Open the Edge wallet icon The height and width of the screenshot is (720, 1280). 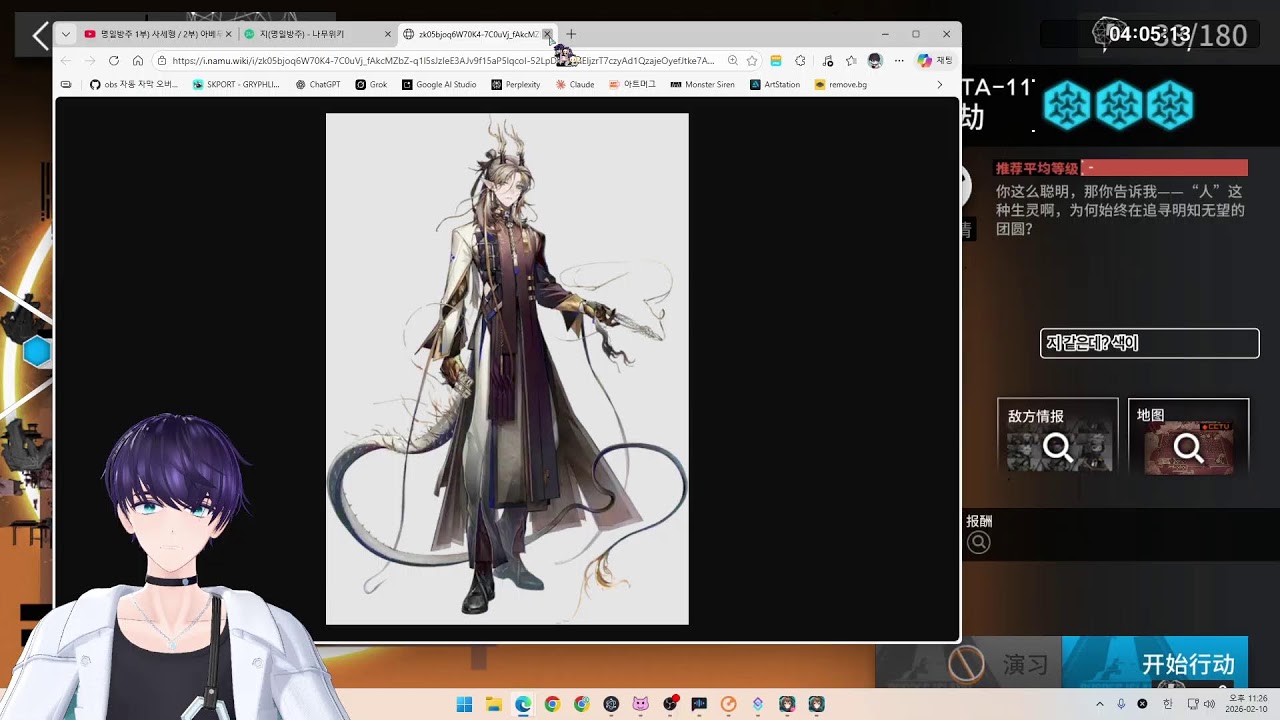(776, 61)
